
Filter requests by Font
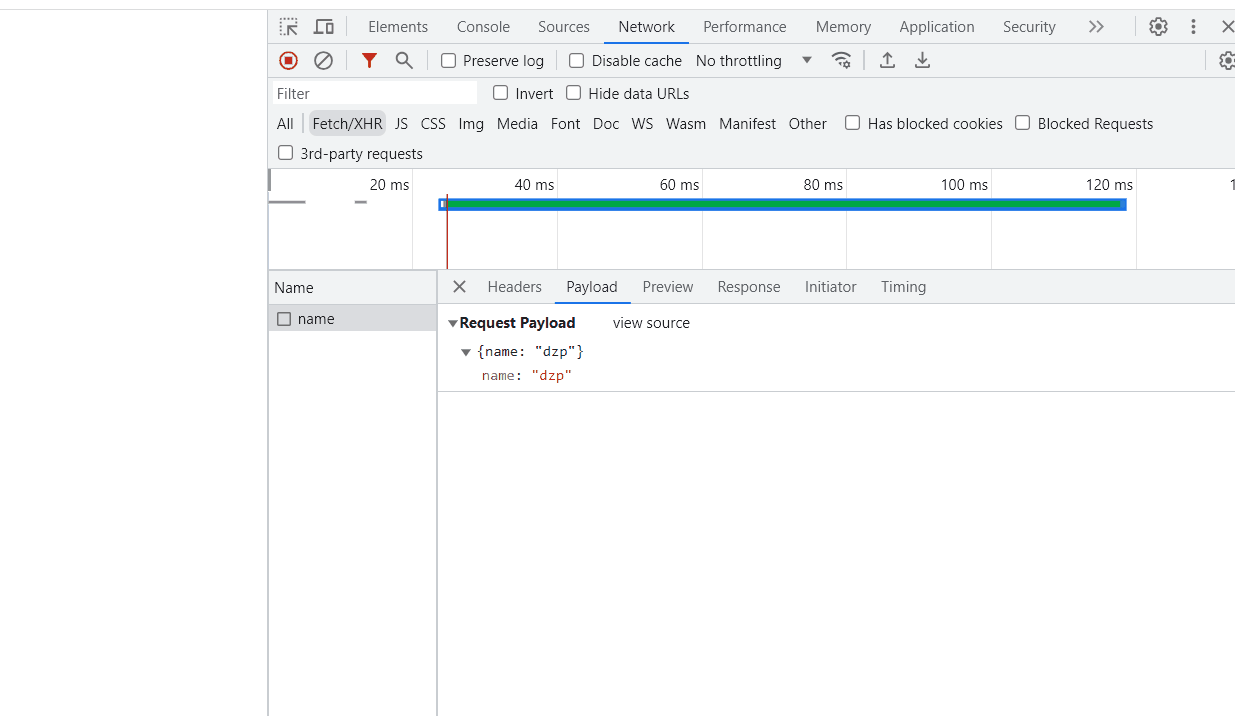[565, 124]
